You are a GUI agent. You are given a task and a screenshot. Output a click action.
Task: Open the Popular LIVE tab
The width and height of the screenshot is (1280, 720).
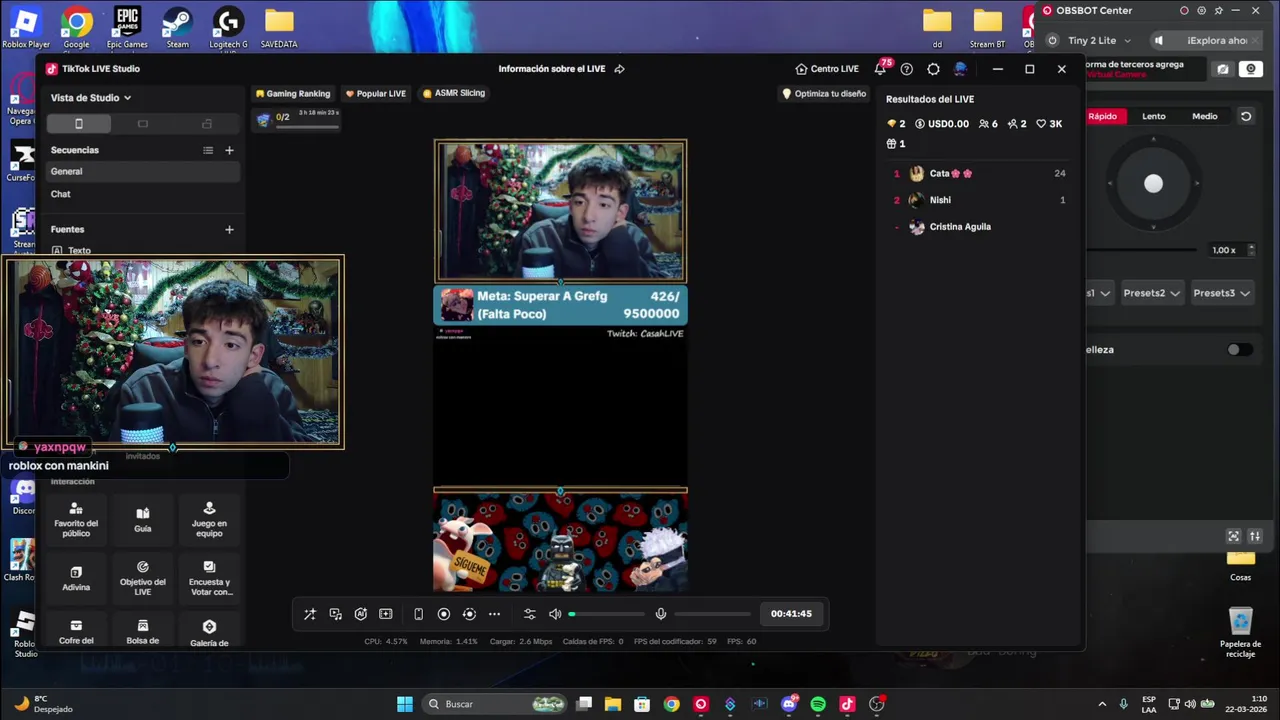click(x=375, y=93)
